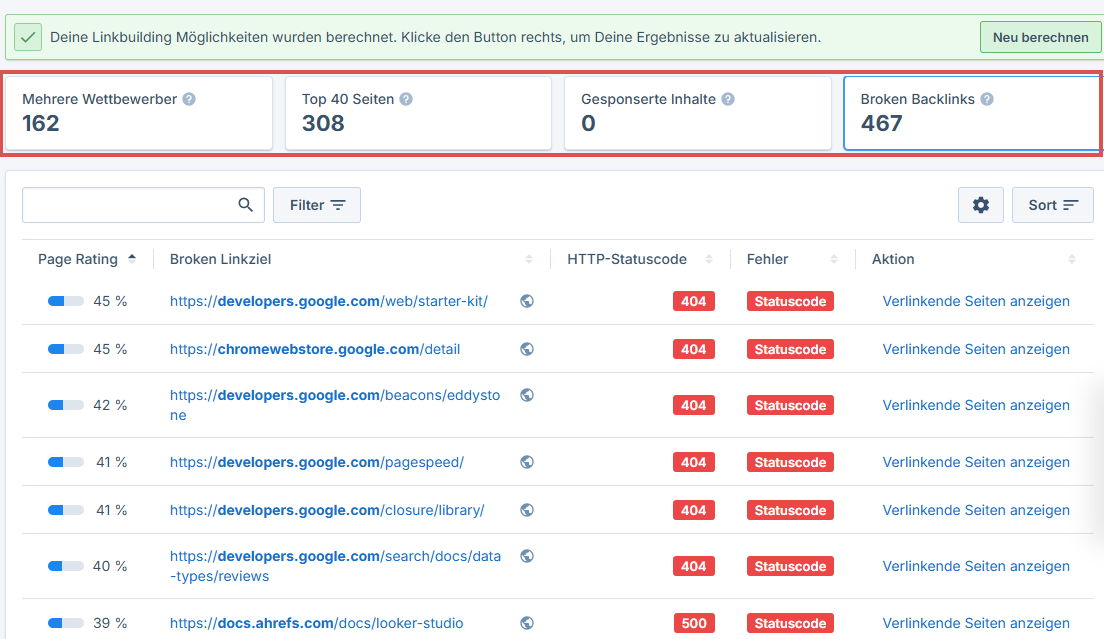
Task: Click the 42 % page rating bar
Action: [x=65, y=405]
